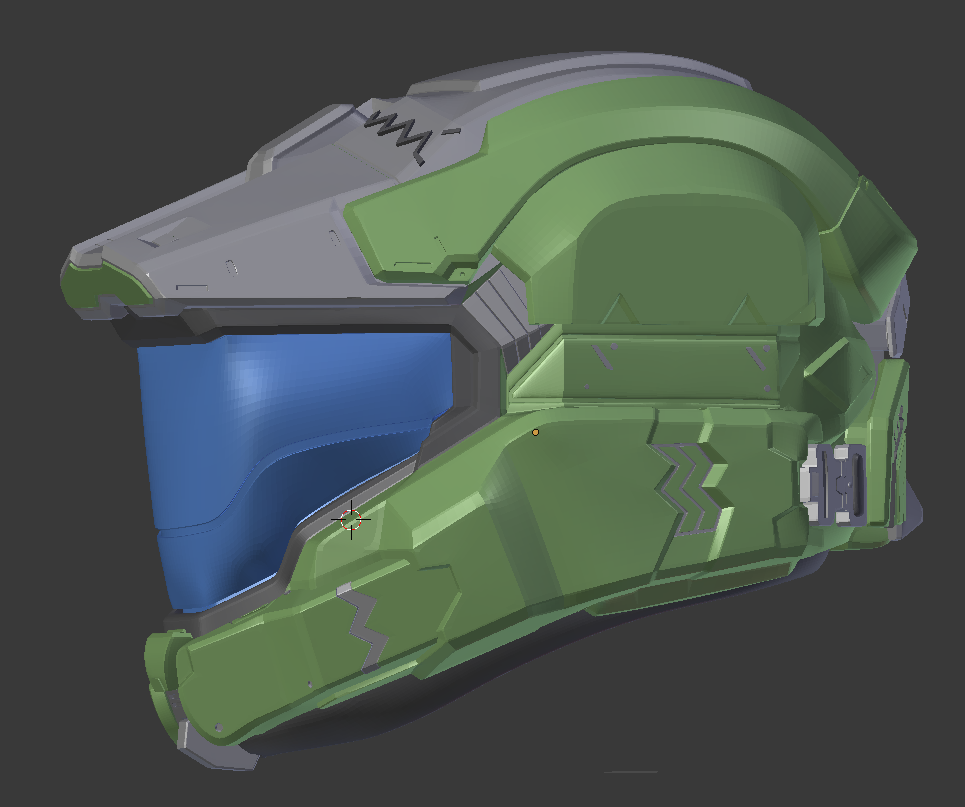Click the 3D cursor crosshair marker
Image resolution: width=965 pixels, height=807 pixels.
click(351, 520)
